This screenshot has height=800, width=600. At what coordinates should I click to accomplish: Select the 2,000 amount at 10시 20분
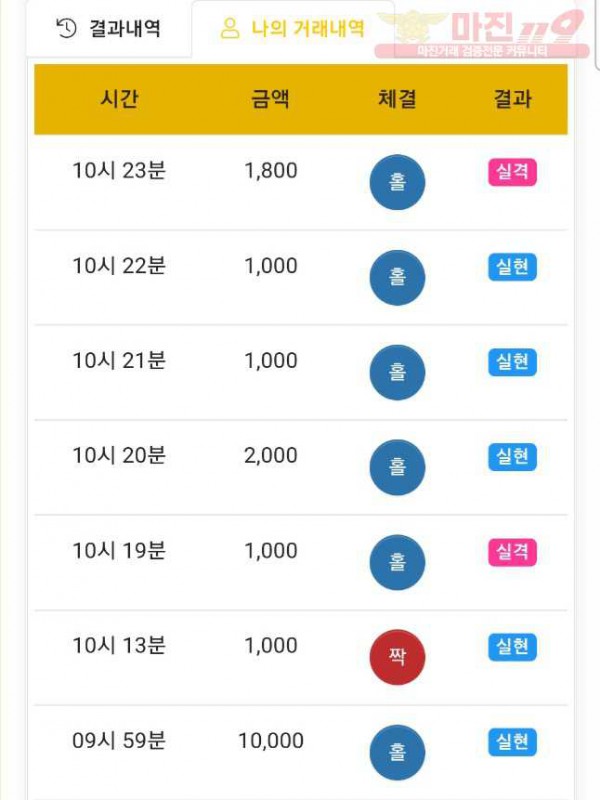(270, 455)
